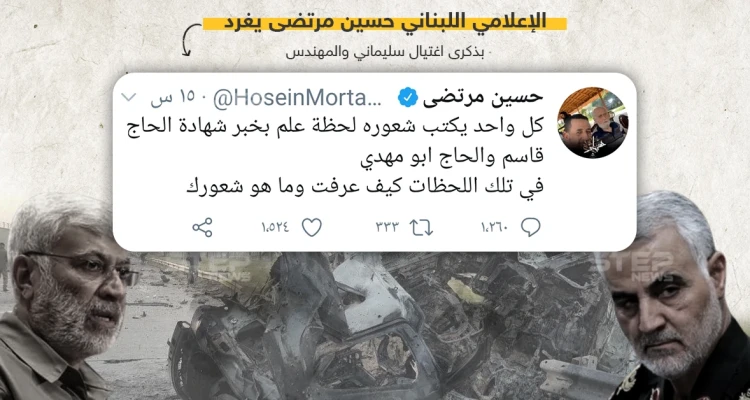Viewport: 750px width, 400px height.
Task: Click the curved arrow pointing at the tweet
Action: tap(189, 39)
